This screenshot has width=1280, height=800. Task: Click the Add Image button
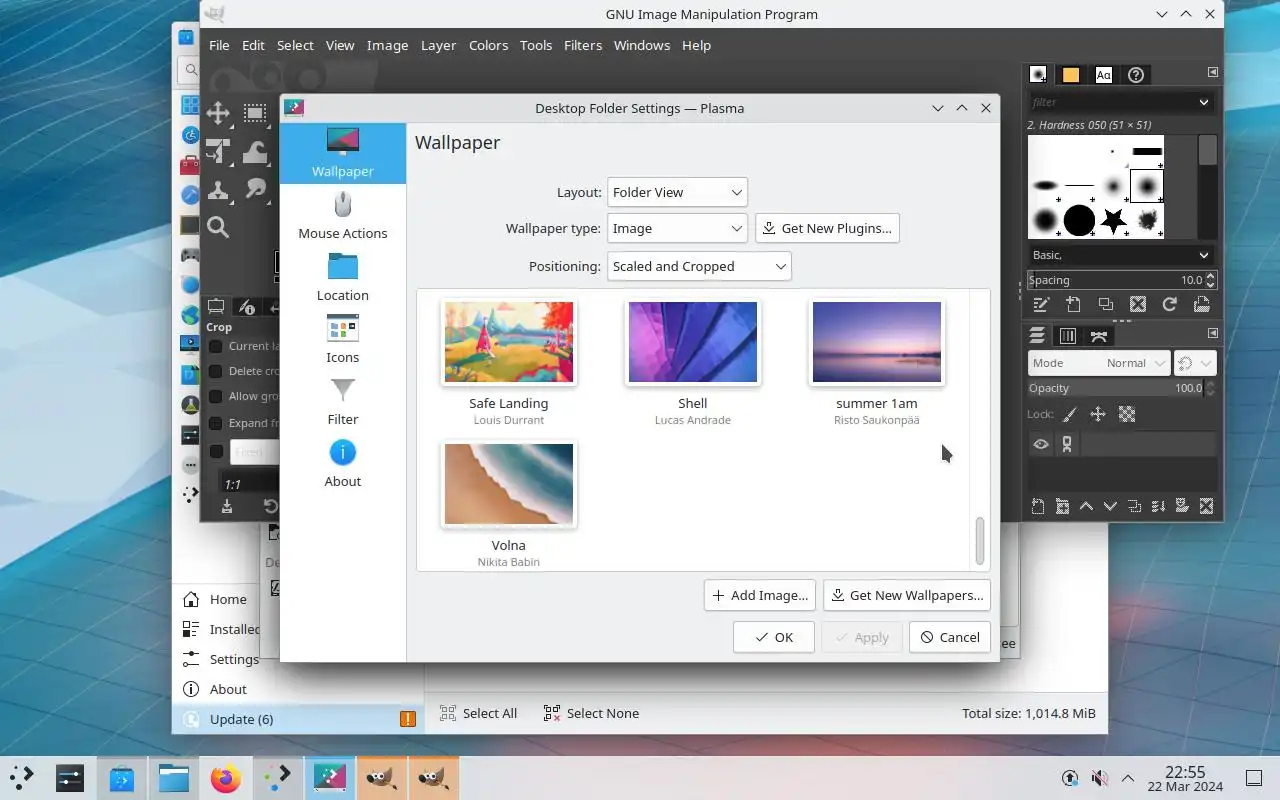(760, 595)
